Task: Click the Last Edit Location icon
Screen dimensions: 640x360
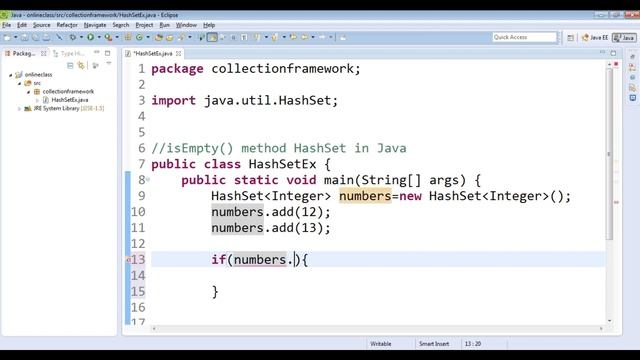Action: pyautogui.click(x=293, y=37)
